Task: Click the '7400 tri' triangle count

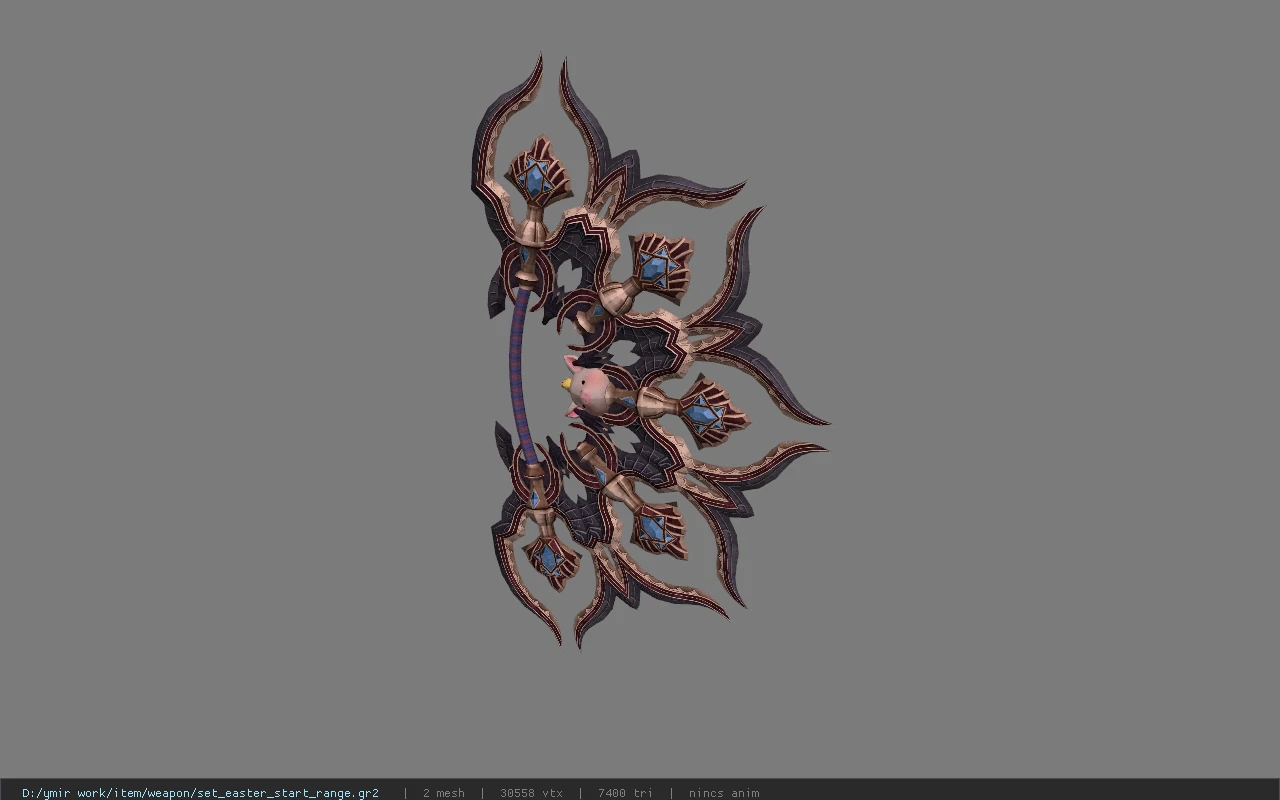Action: 625,793
